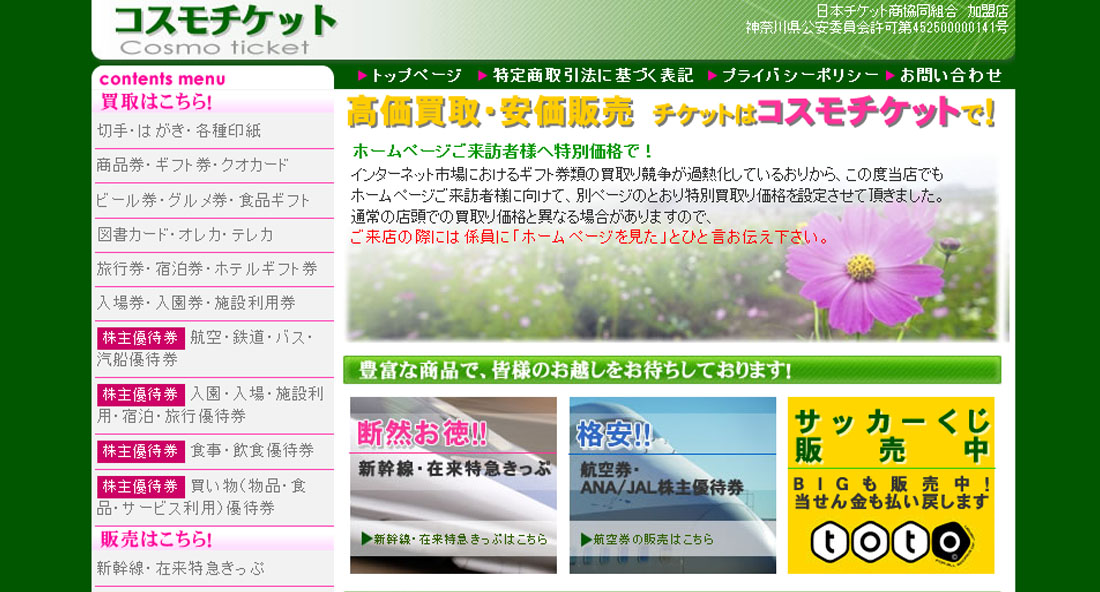Select 切手・はがき・各種印紙 in sidebar
Image resolution: width=1100 pixels, height=592 pixels.
tap(179, 131)
